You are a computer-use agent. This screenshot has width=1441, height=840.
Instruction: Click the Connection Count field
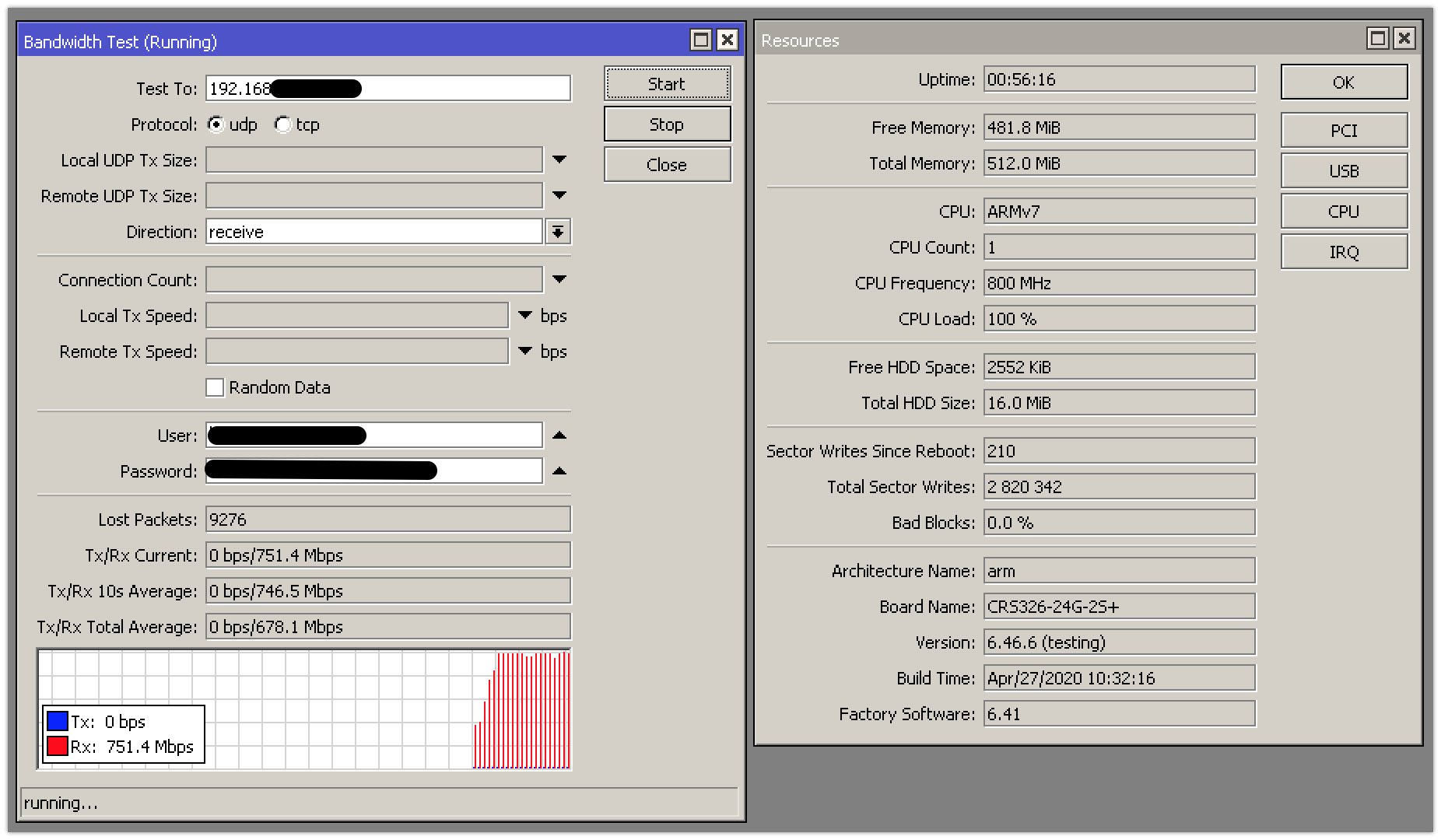click(x=374, y=280)
